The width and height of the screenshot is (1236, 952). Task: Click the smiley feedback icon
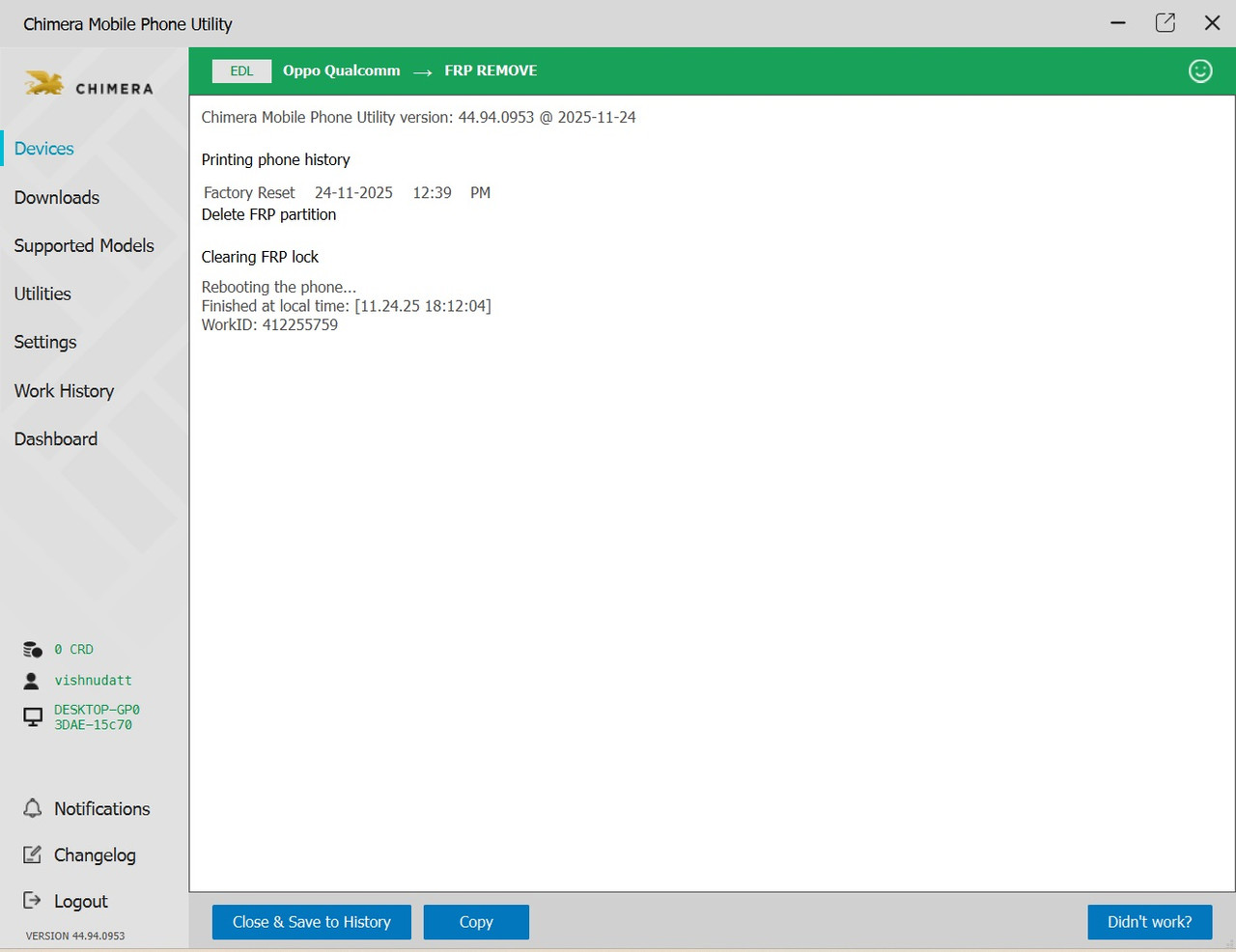point(1200,71)
